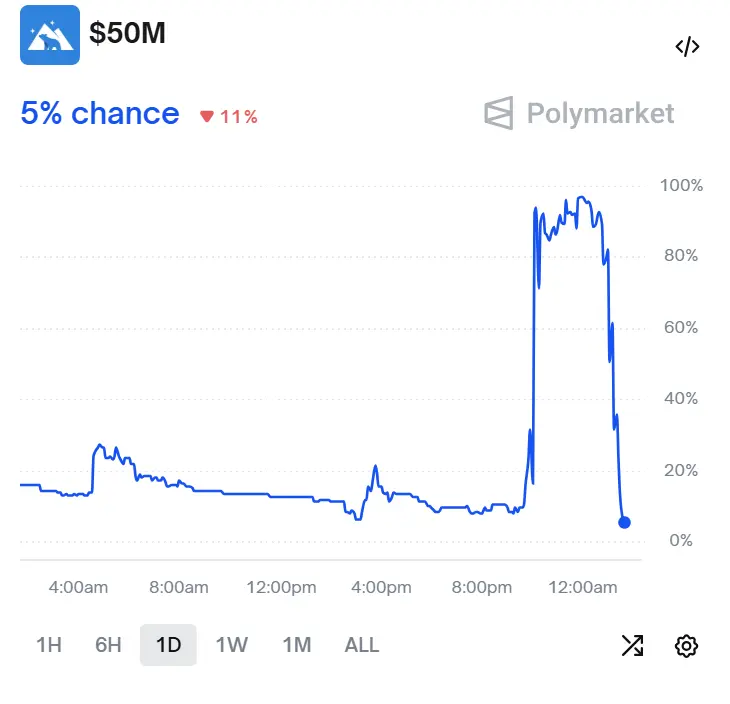Switch to the 6H time range

click(108, 645)
